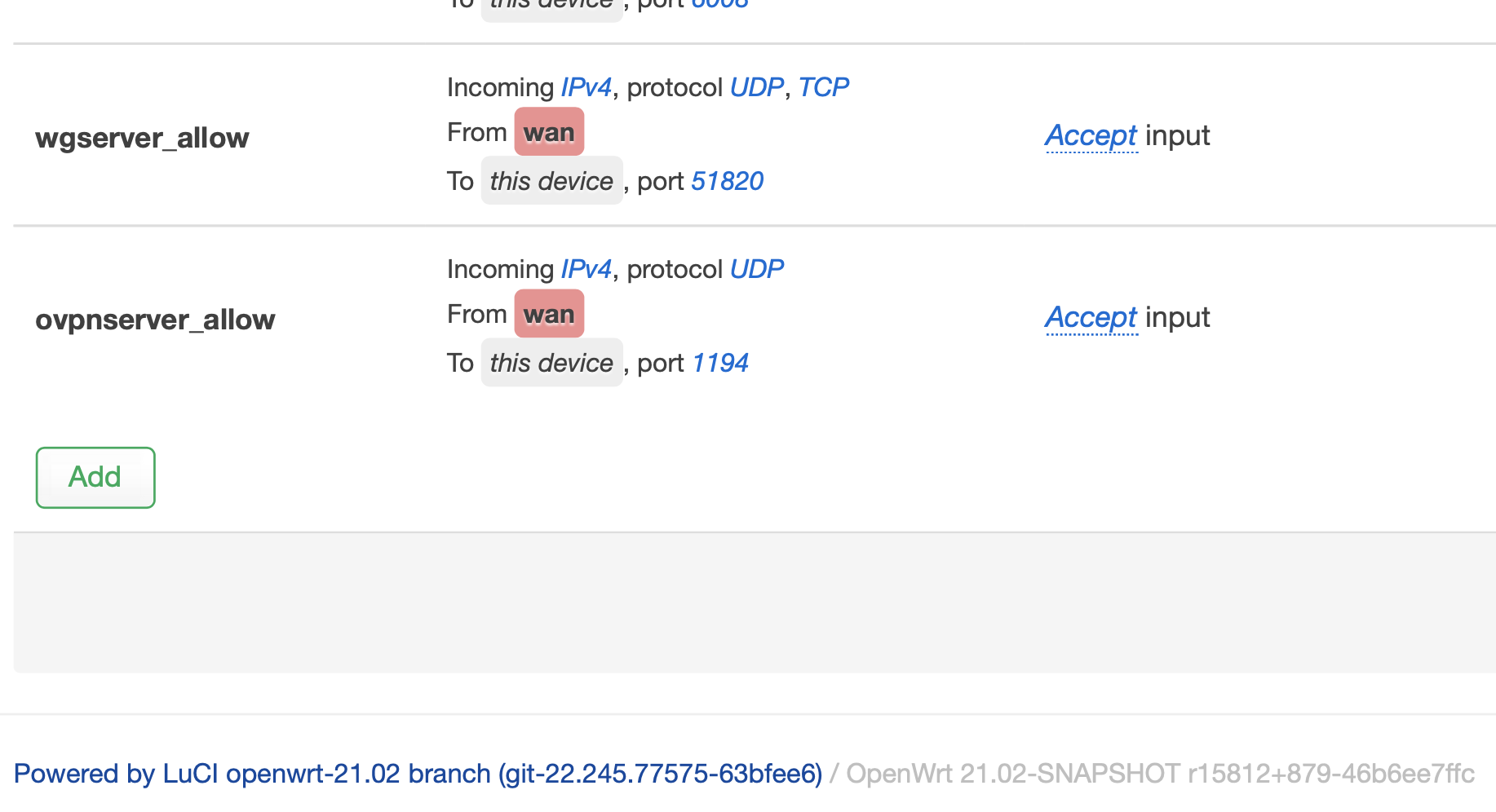
Task: Click Accept link in wgserver_allow row
Action: click(x=1091, y=135)
